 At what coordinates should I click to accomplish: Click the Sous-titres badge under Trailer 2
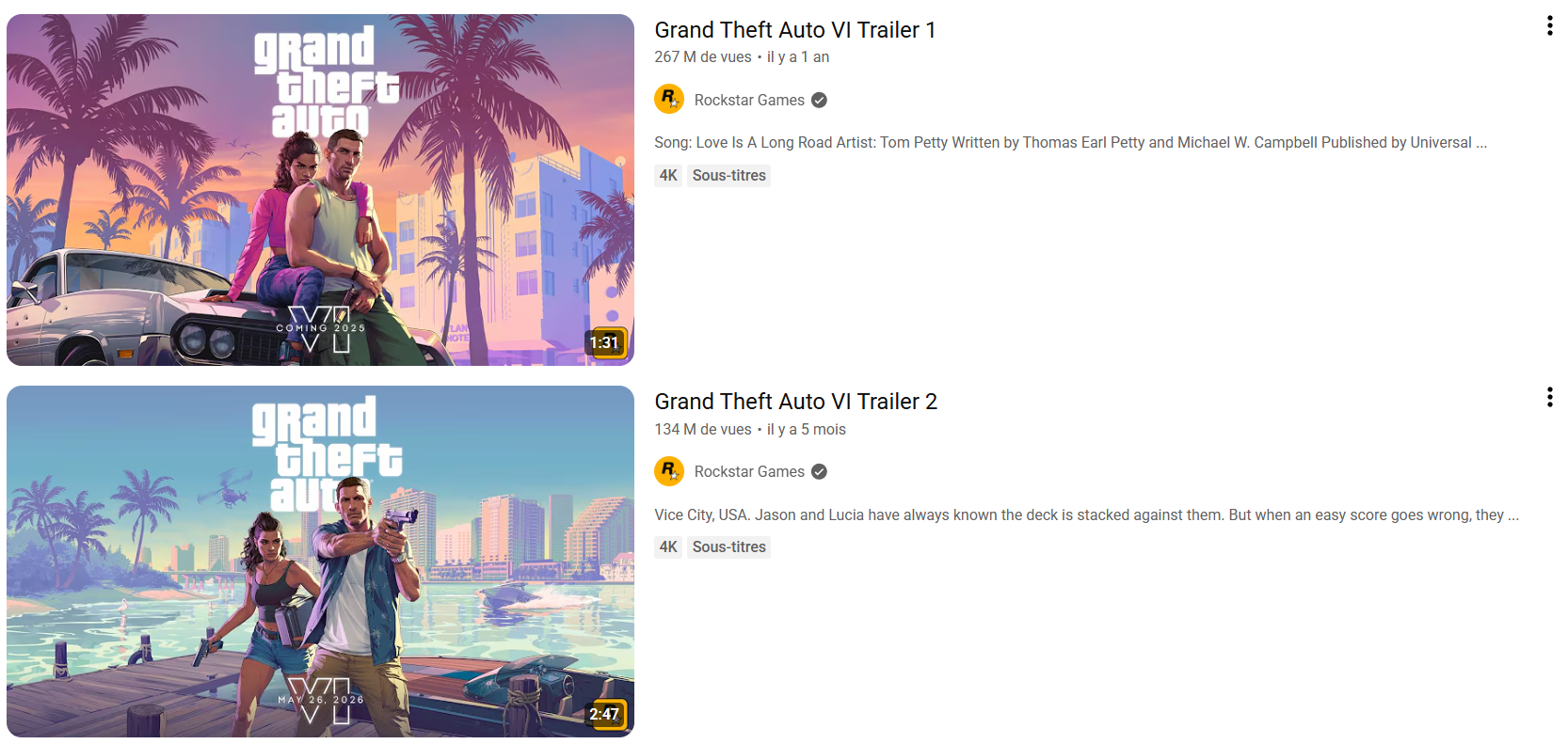point(729,546)
